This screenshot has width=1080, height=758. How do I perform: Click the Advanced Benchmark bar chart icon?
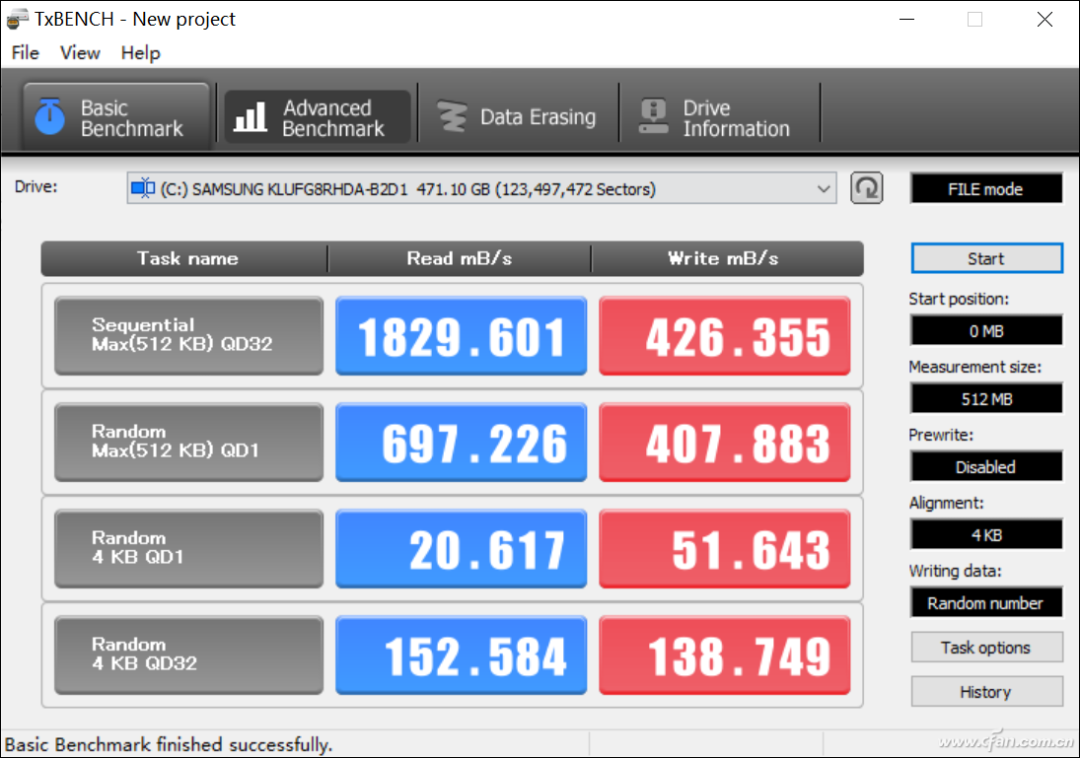pyautogui.click(x=250, y=118)
